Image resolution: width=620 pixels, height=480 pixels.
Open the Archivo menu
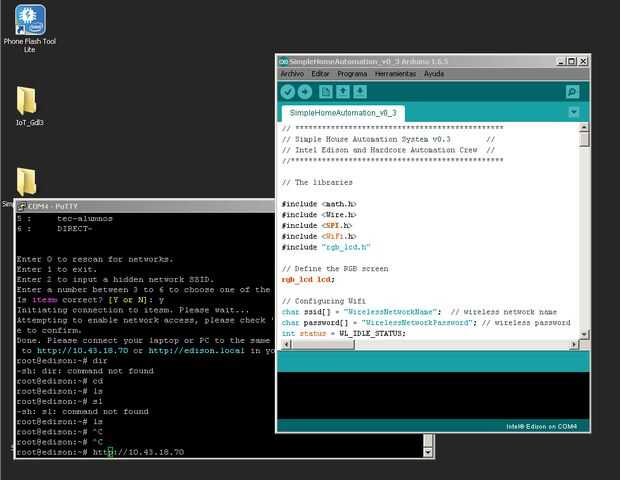point(292,74)
